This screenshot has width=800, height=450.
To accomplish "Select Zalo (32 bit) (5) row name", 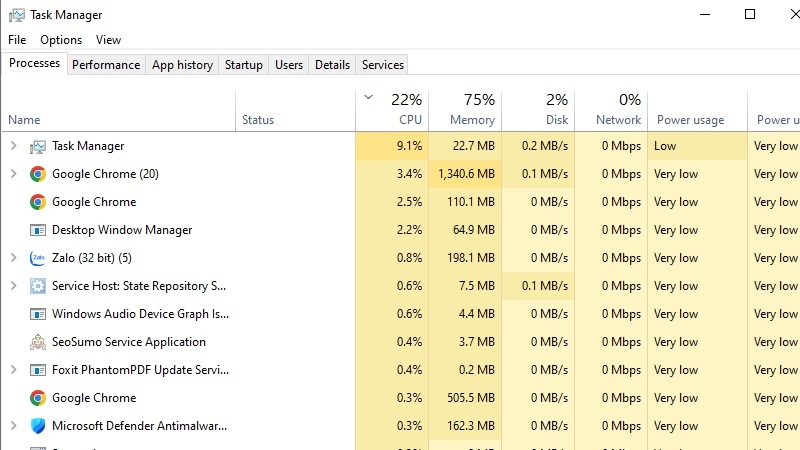I will pos(92,258).
